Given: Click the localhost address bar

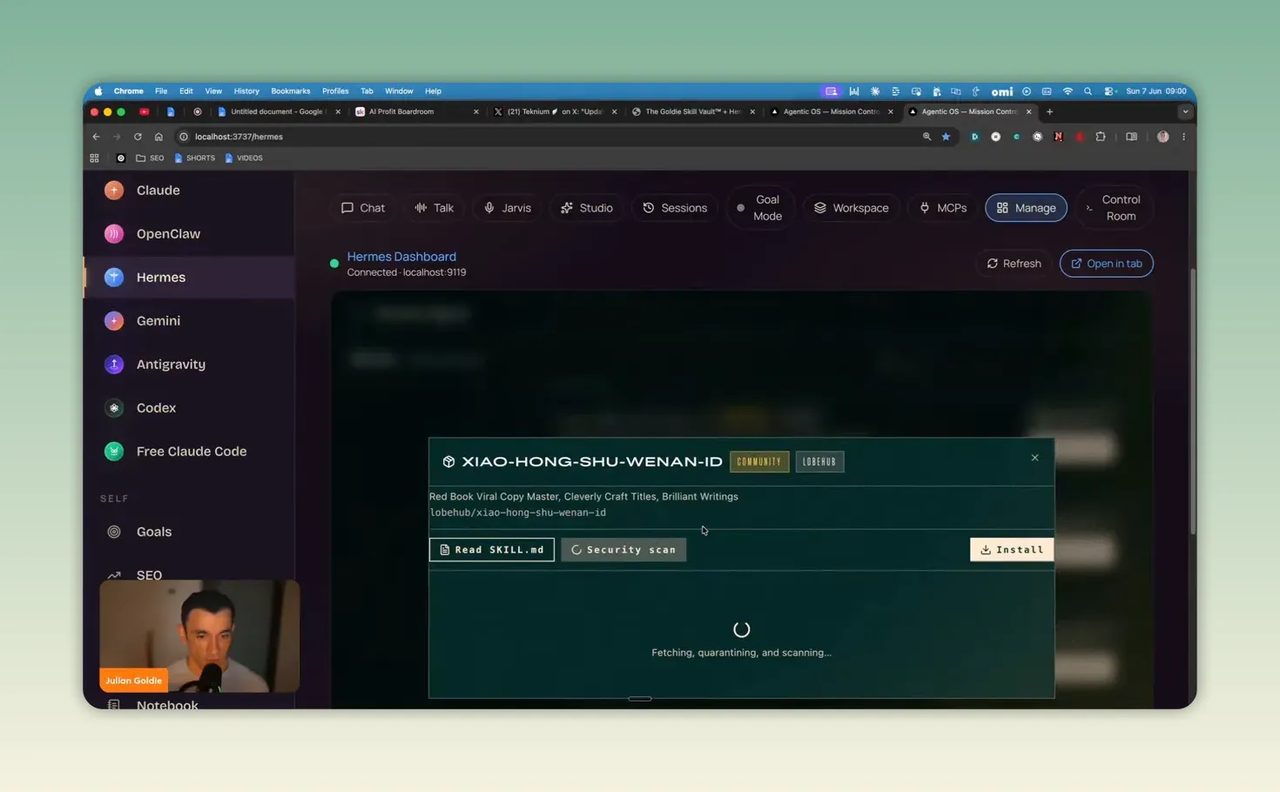Looking at the screenshot, I should tap(560, 137).
